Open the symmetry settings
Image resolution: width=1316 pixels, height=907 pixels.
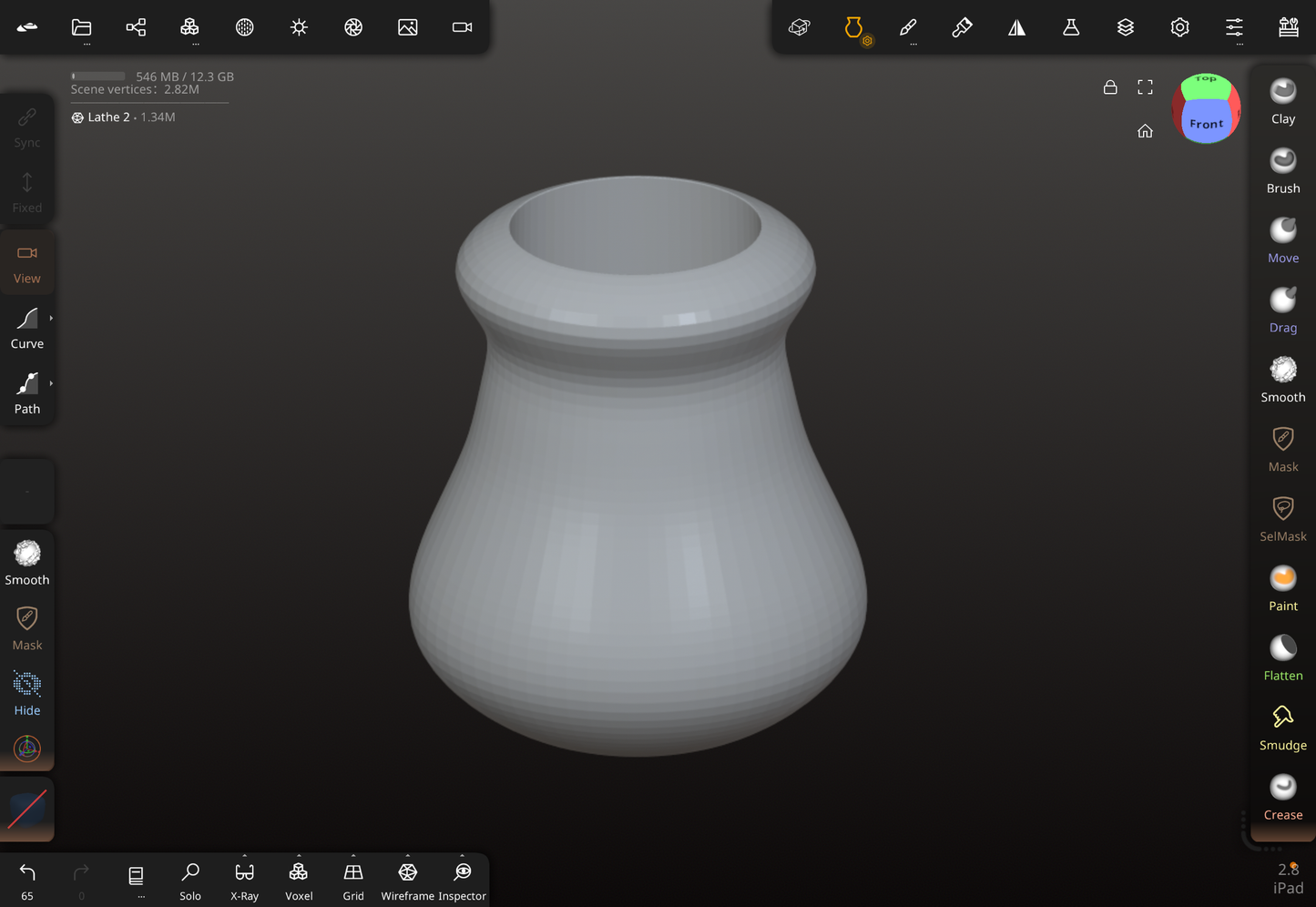tap(1016, 27)
